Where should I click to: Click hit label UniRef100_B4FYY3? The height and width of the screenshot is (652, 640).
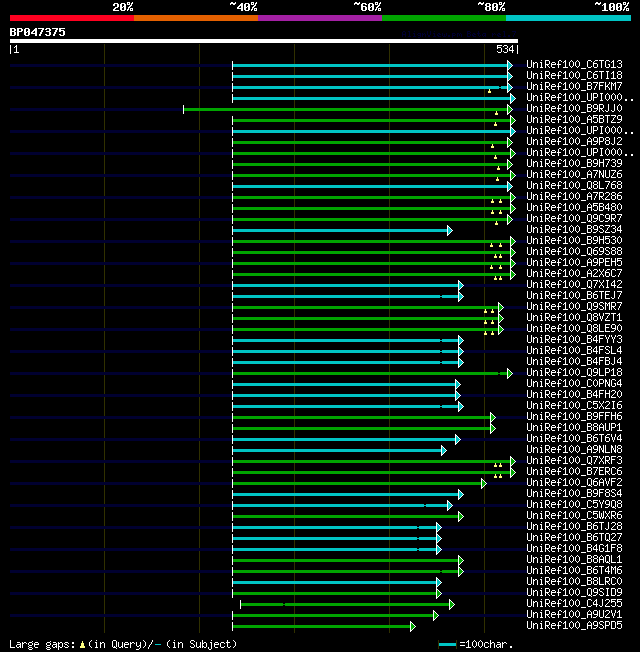[574, 339]
